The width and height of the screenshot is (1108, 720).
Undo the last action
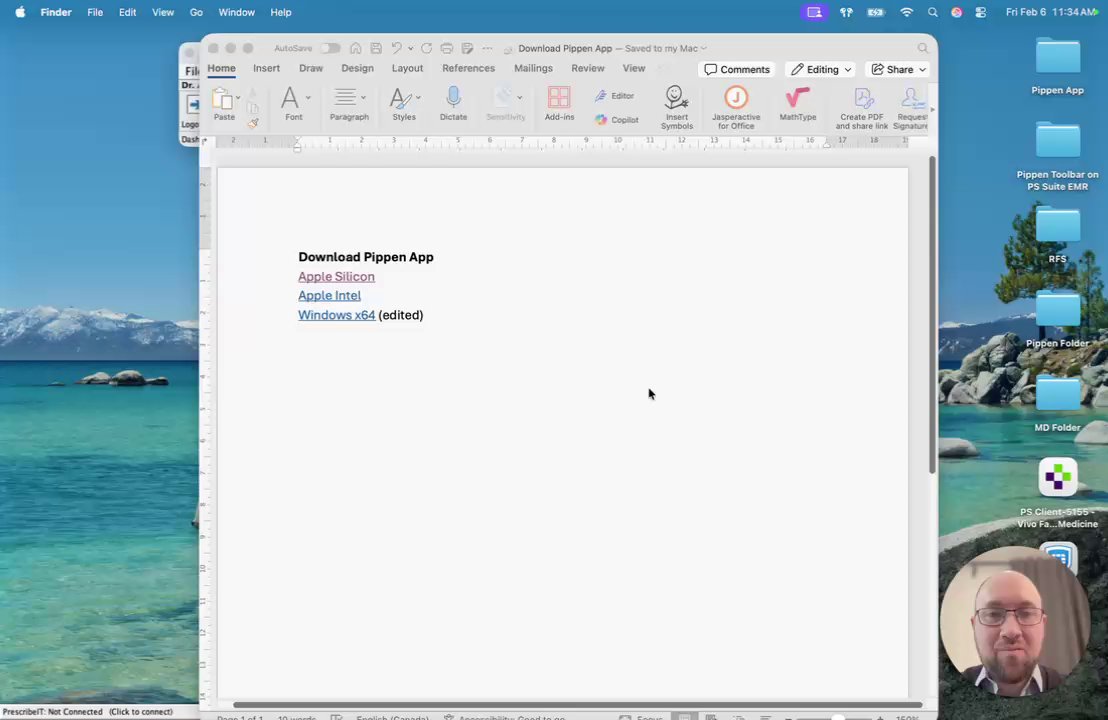tap(396, 48)
